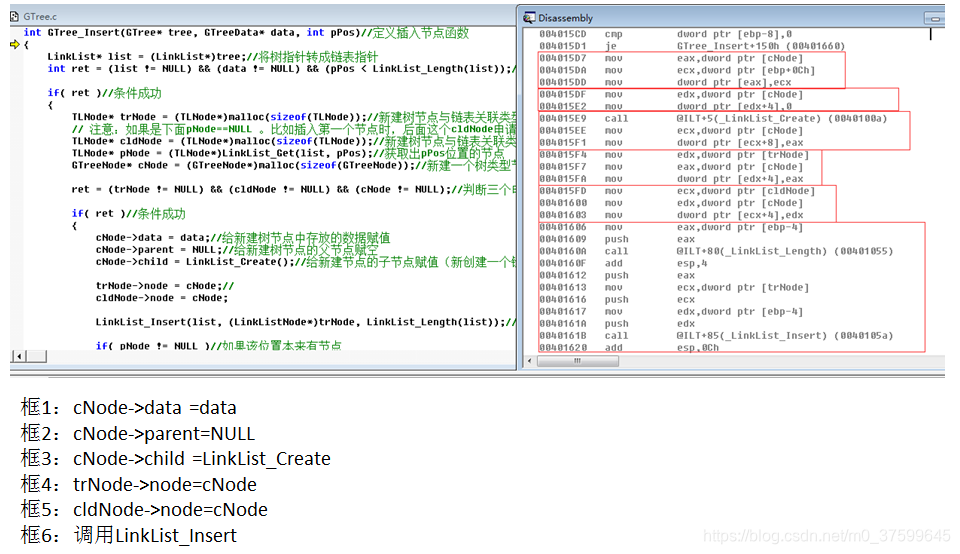
Task: Click the GTree.c file icon in title bar
Action: click(x=15, y=17)
